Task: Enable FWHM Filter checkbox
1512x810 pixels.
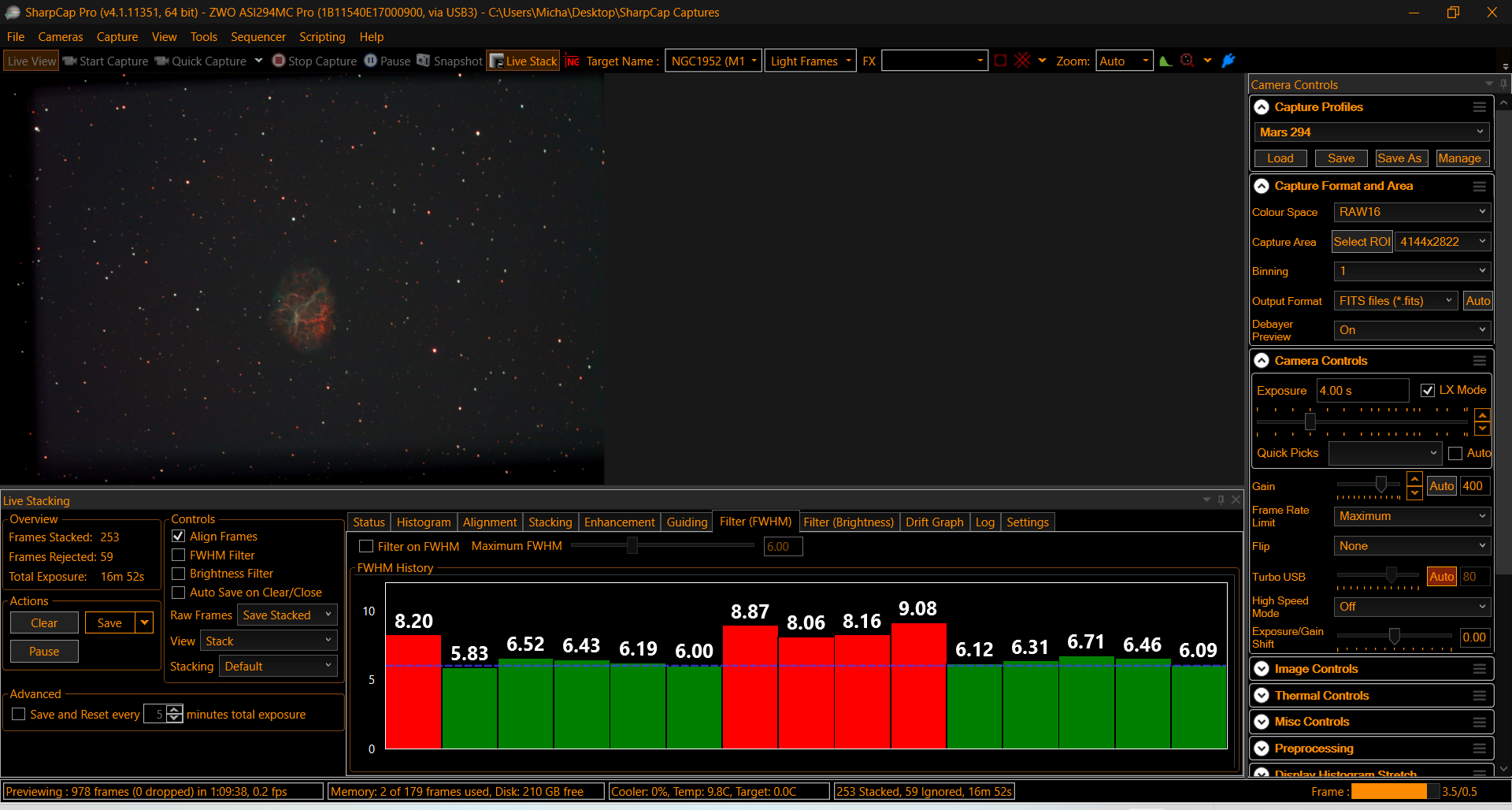Action: click(x=179, y=555)
